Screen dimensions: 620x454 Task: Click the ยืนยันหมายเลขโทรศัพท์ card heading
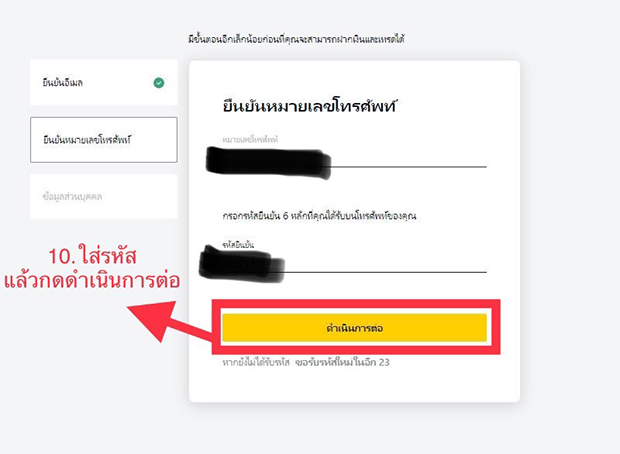coord(309,106)
